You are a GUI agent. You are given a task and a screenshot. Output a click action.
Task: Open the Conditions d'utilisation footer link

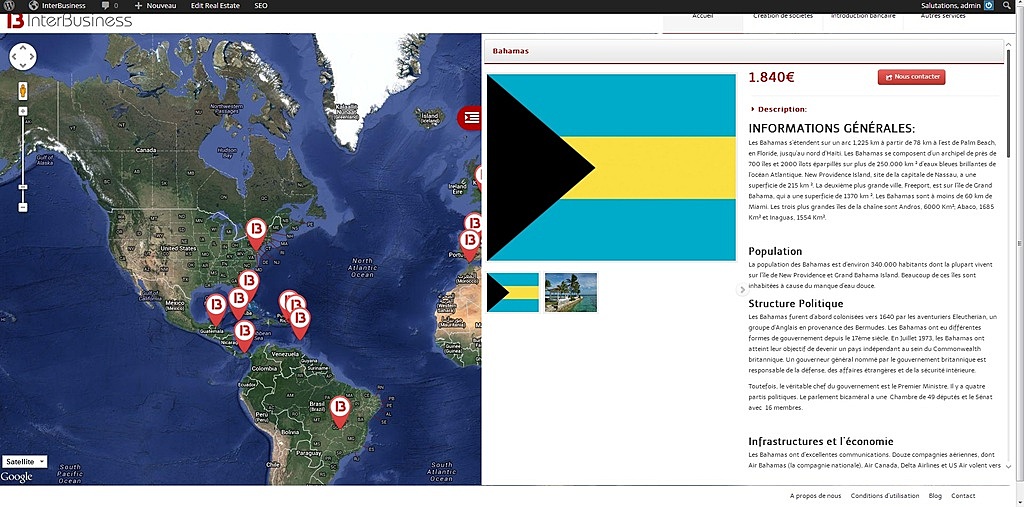point(885,496)
